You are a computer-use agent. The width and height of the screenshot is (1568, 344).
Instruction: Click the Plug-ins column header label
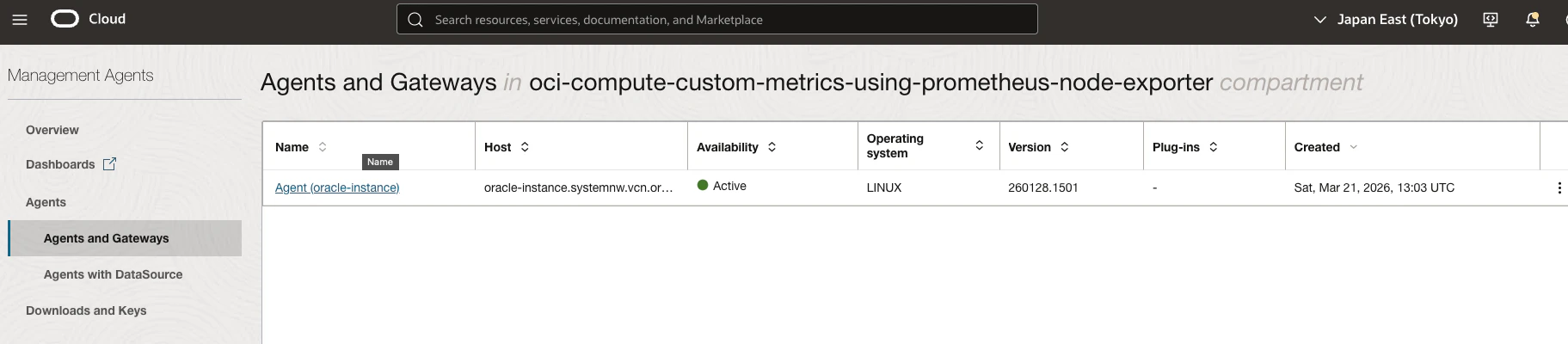tap(1176, 147)
